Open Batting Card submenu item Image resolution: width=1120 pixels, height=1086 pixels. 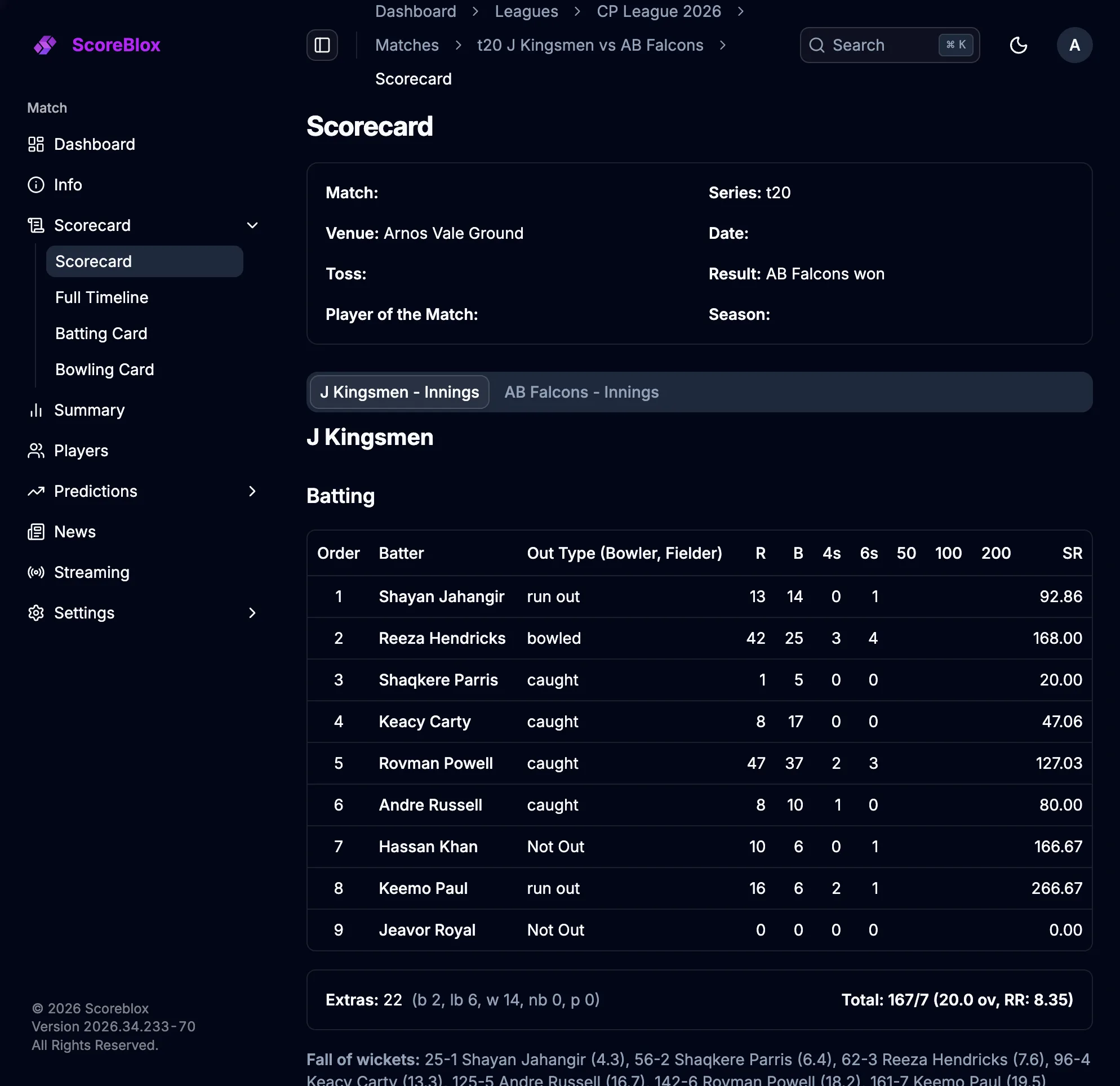[101, 333]
